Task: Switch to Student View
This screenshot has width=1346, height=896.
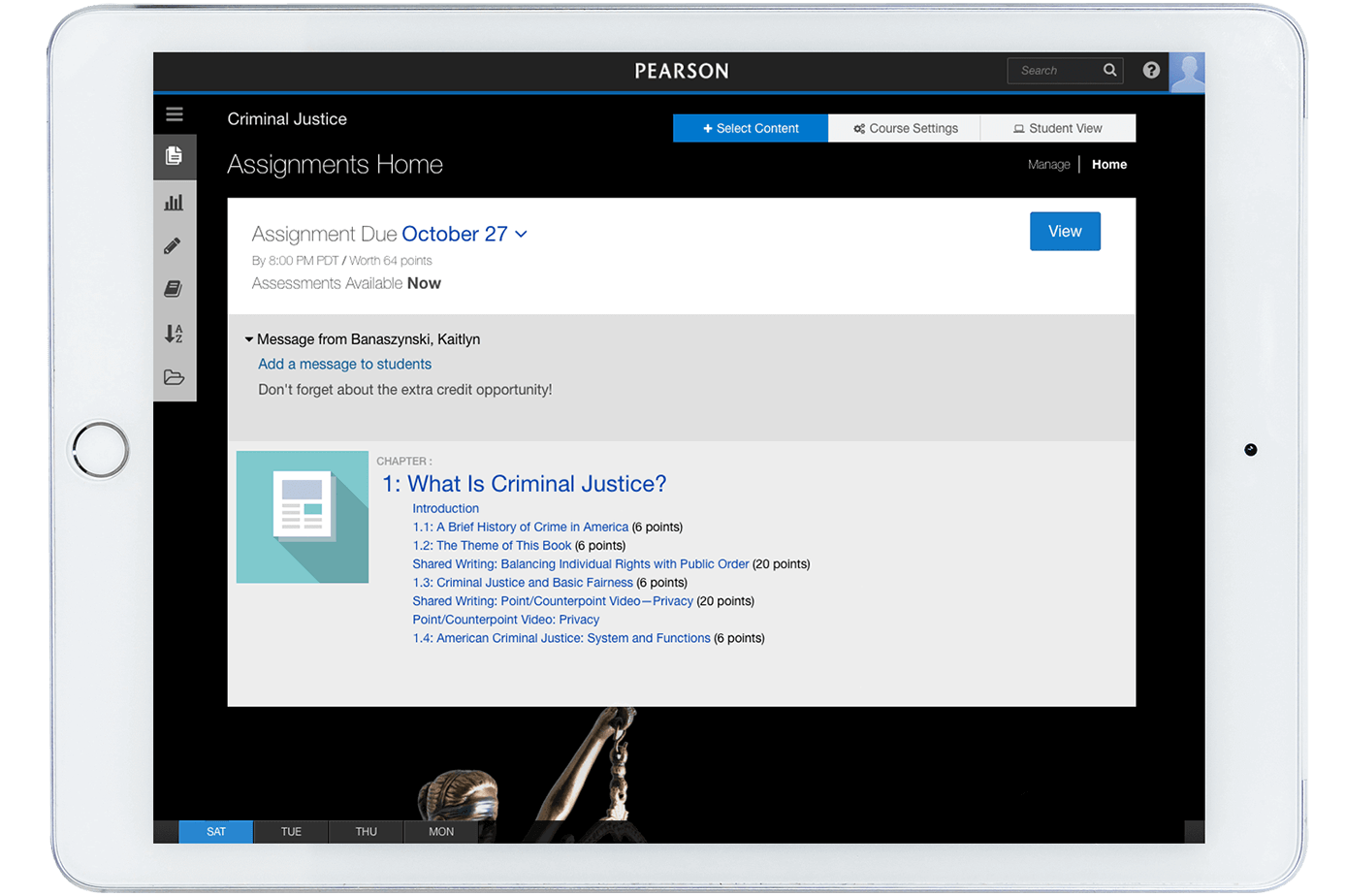Action: pos(1057,128)
